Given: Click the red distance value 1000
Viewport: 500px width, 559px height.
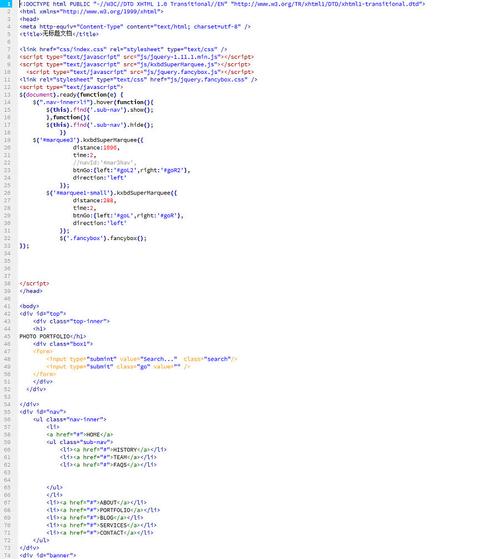Looking at the screenshot, I should [110, 147].
